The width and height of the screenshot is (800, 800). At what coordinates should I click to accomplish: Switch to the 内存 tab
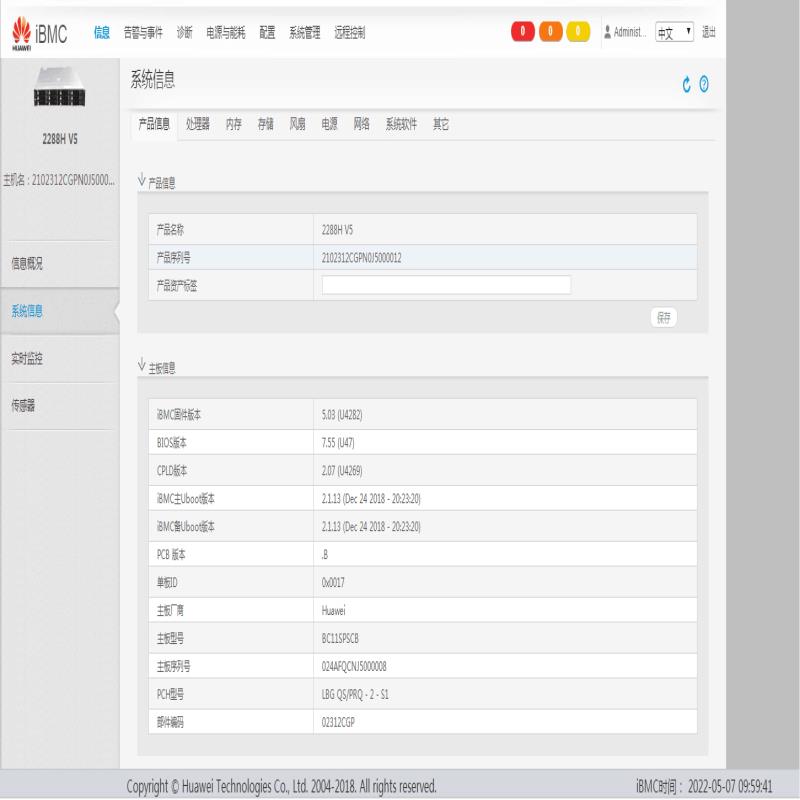[x=234, y=124]
